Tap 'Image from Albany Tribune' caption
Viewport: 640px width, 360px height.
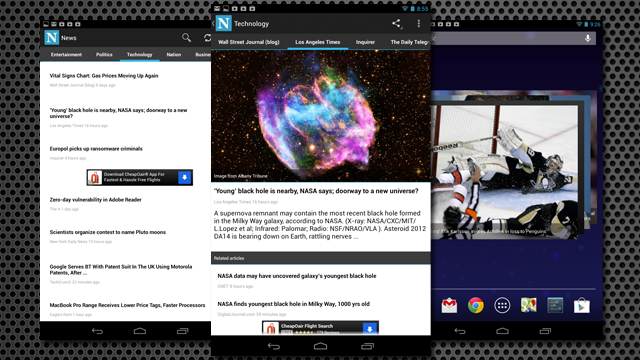(241, 176)
